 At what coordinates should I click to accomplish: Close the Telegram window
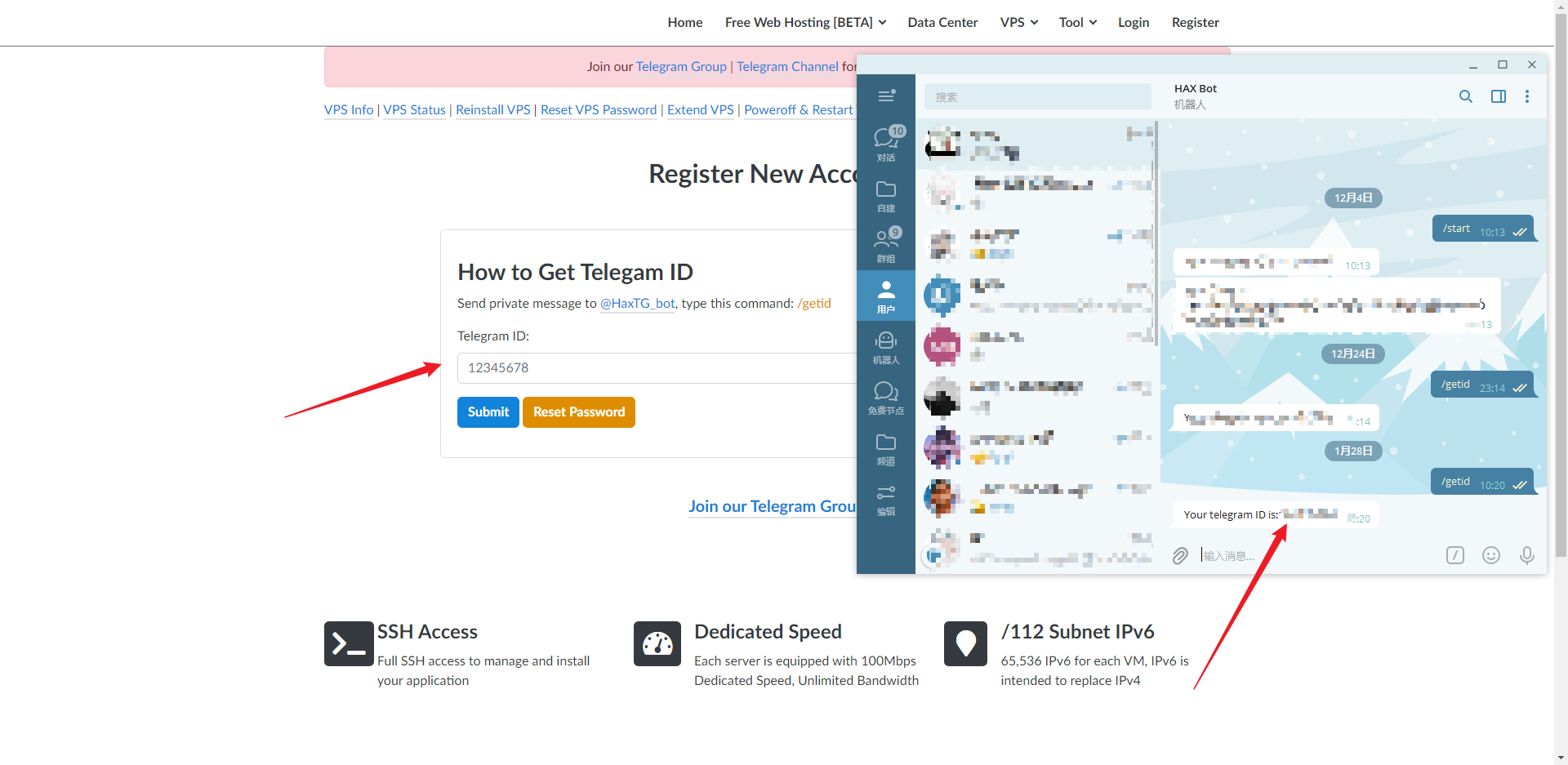(x=1532, y=64)
